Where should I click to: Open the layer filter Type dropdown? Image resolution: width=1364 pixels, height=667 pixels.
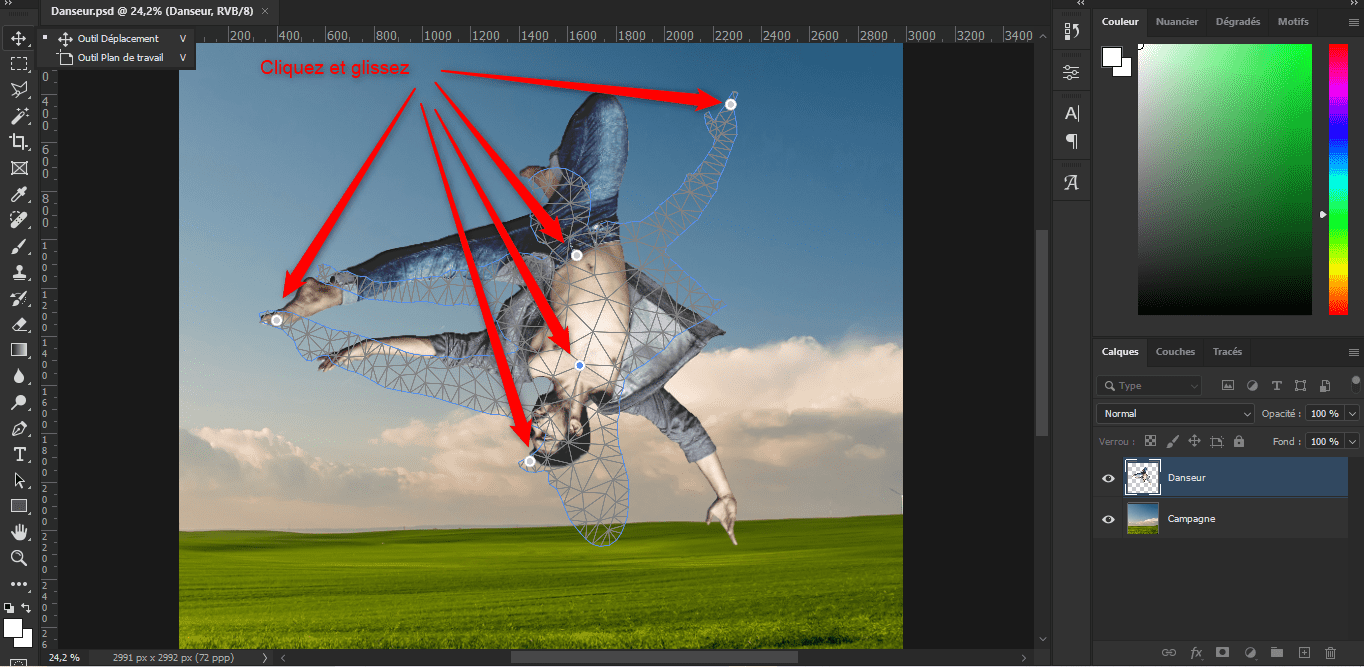pyautogui.click(x=1150, y=385)
